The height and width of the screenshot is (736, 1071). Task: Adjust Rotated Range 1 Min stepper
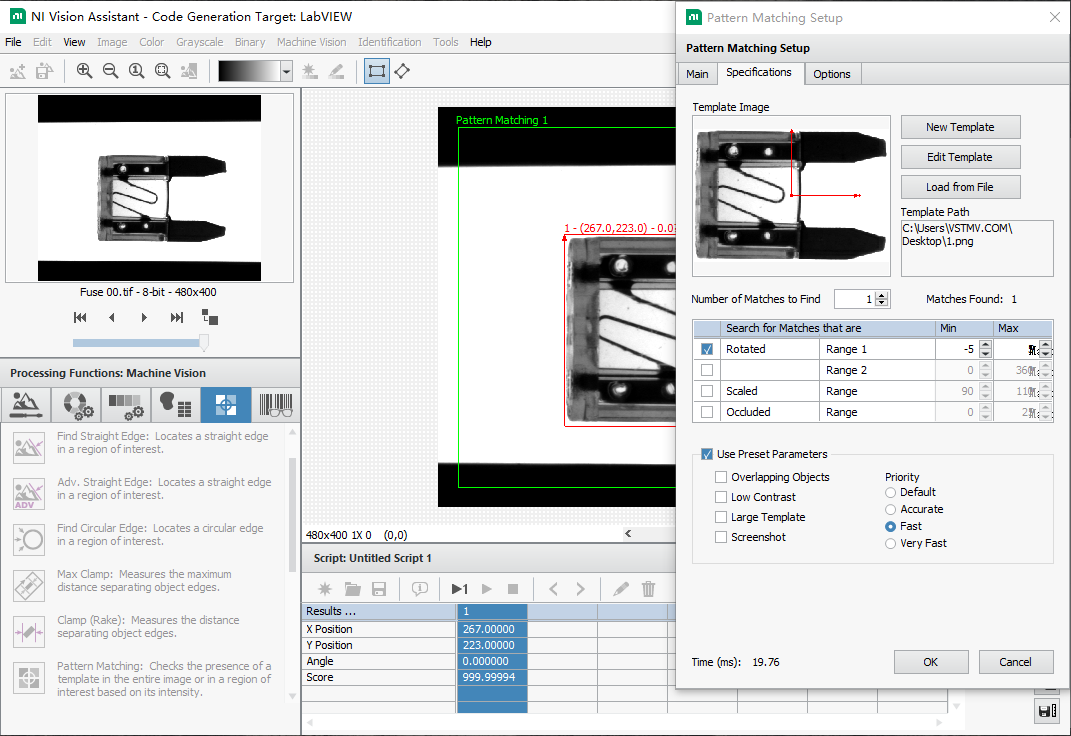coord(985,349)
